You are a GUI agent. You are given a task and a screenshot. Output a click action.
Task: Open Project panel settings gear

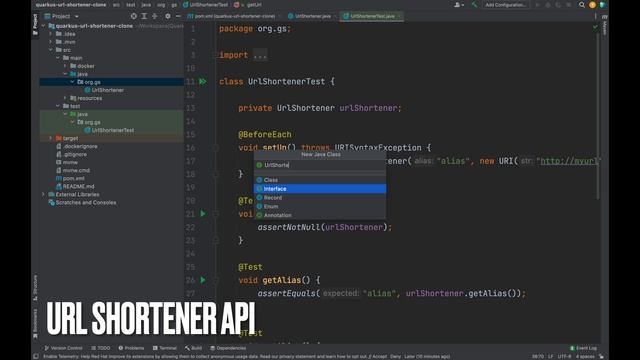pos(168,16)
